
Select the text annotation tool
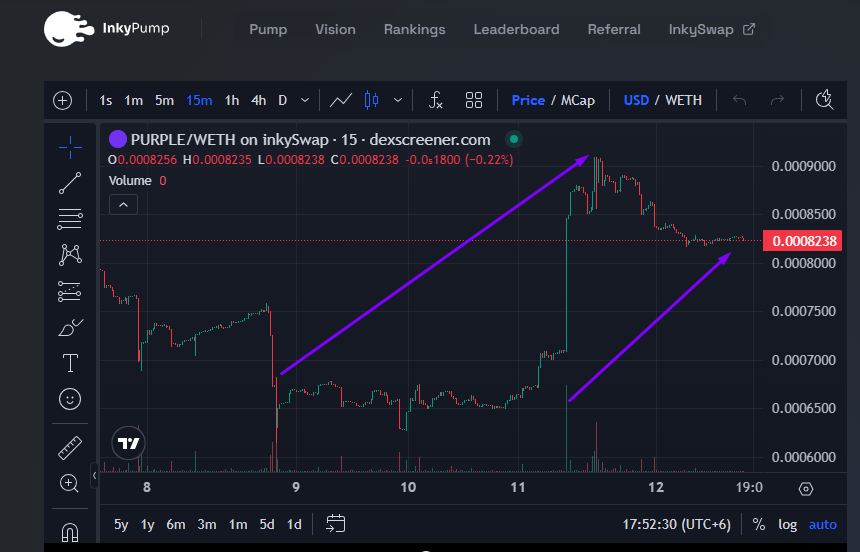70,363
